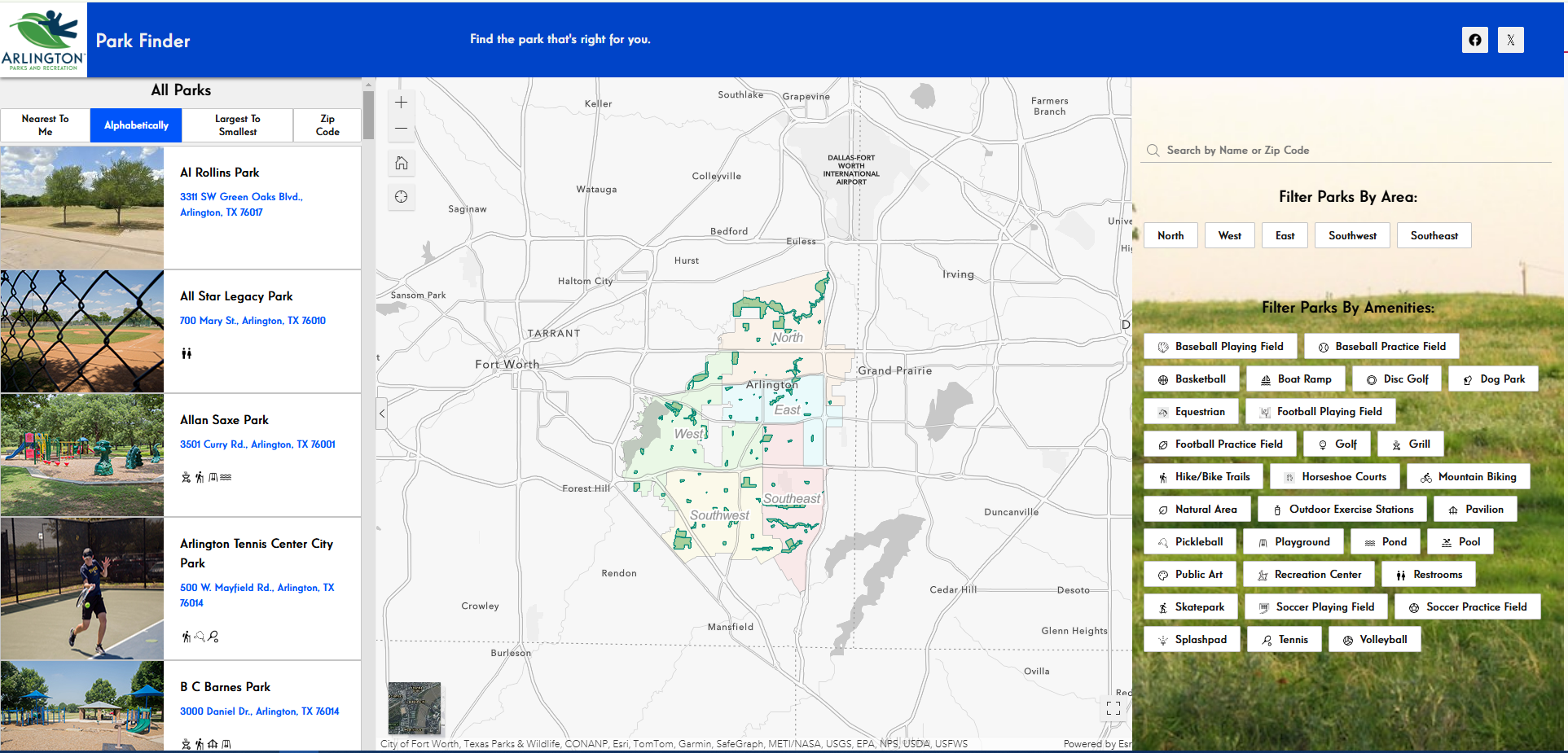This screenshot has height=753, width=1568.
Task: Toggle the Dog Park amenity filter
Action: pyautogui.click(x=1493, y=379)
